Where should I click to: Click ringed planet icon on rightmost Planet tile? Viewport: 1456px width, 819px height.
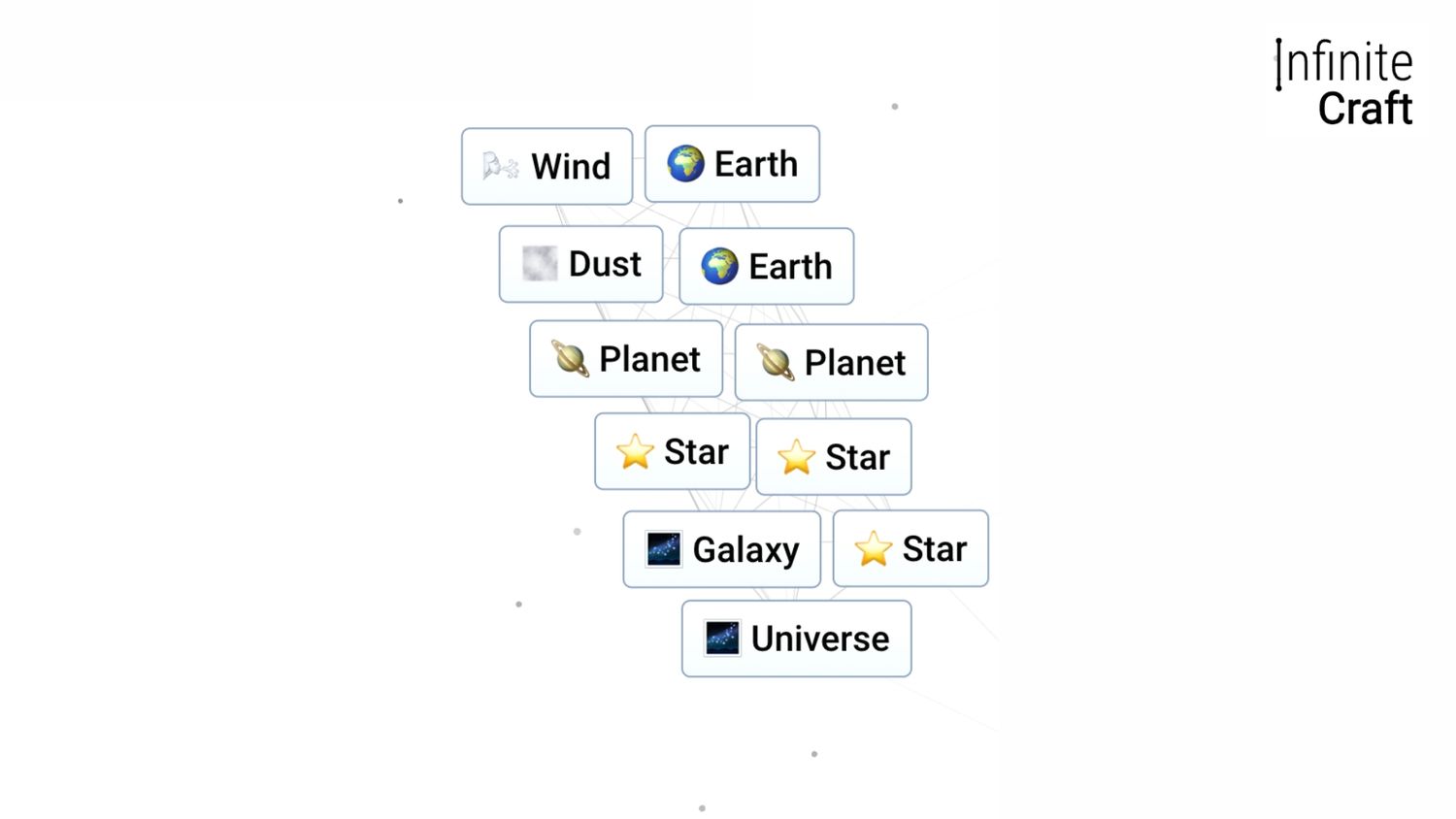(x=776, y=363)
